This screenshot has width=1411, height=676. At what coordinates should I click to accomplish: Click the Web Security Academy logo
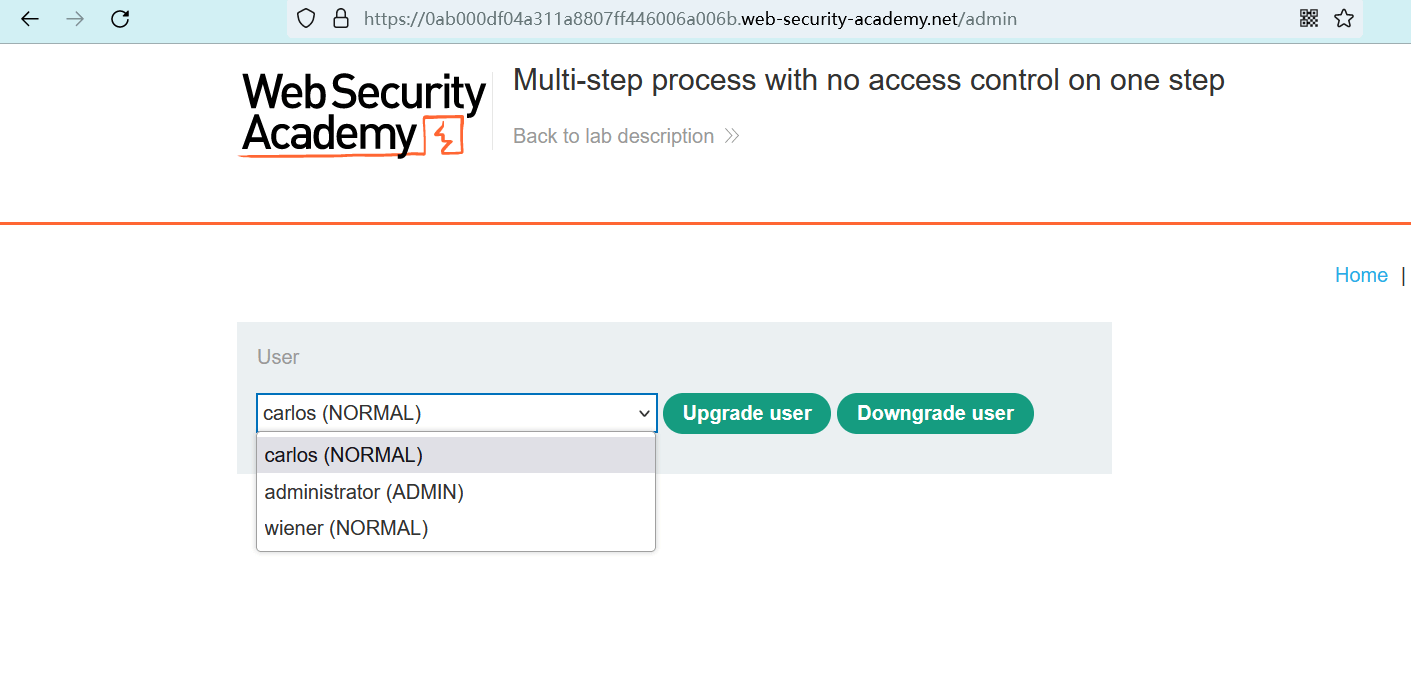[363, 114]
